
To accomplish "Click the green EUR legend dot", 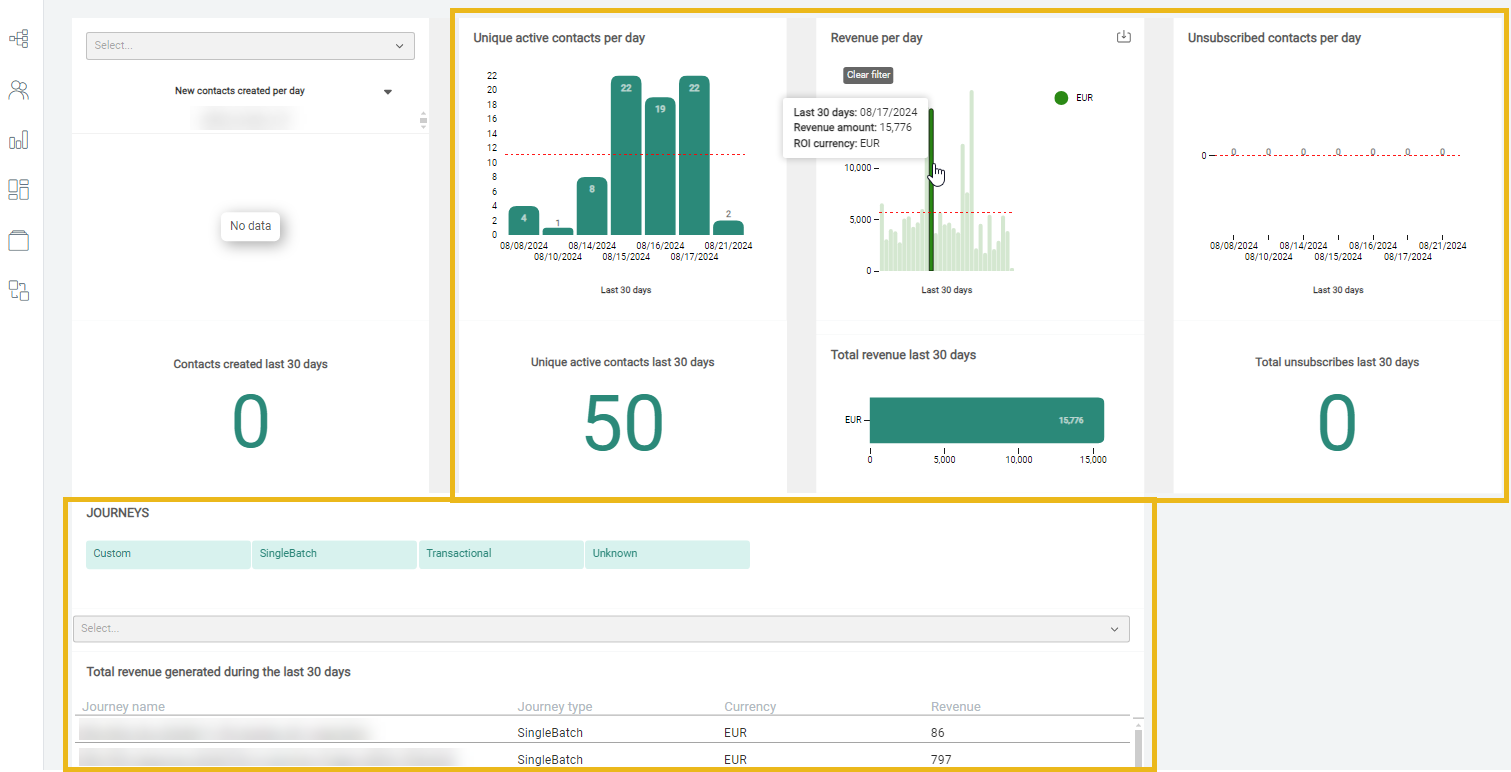I will (x=1061, y=98).
